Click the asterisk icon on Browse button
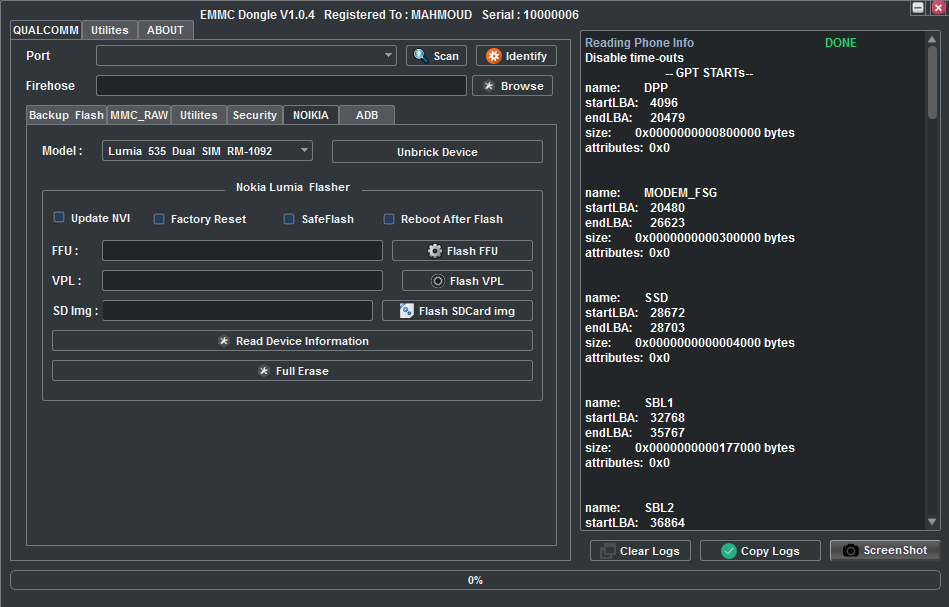Image resolution: width=949 pixels, height=607 pixels. coord(489,86)
